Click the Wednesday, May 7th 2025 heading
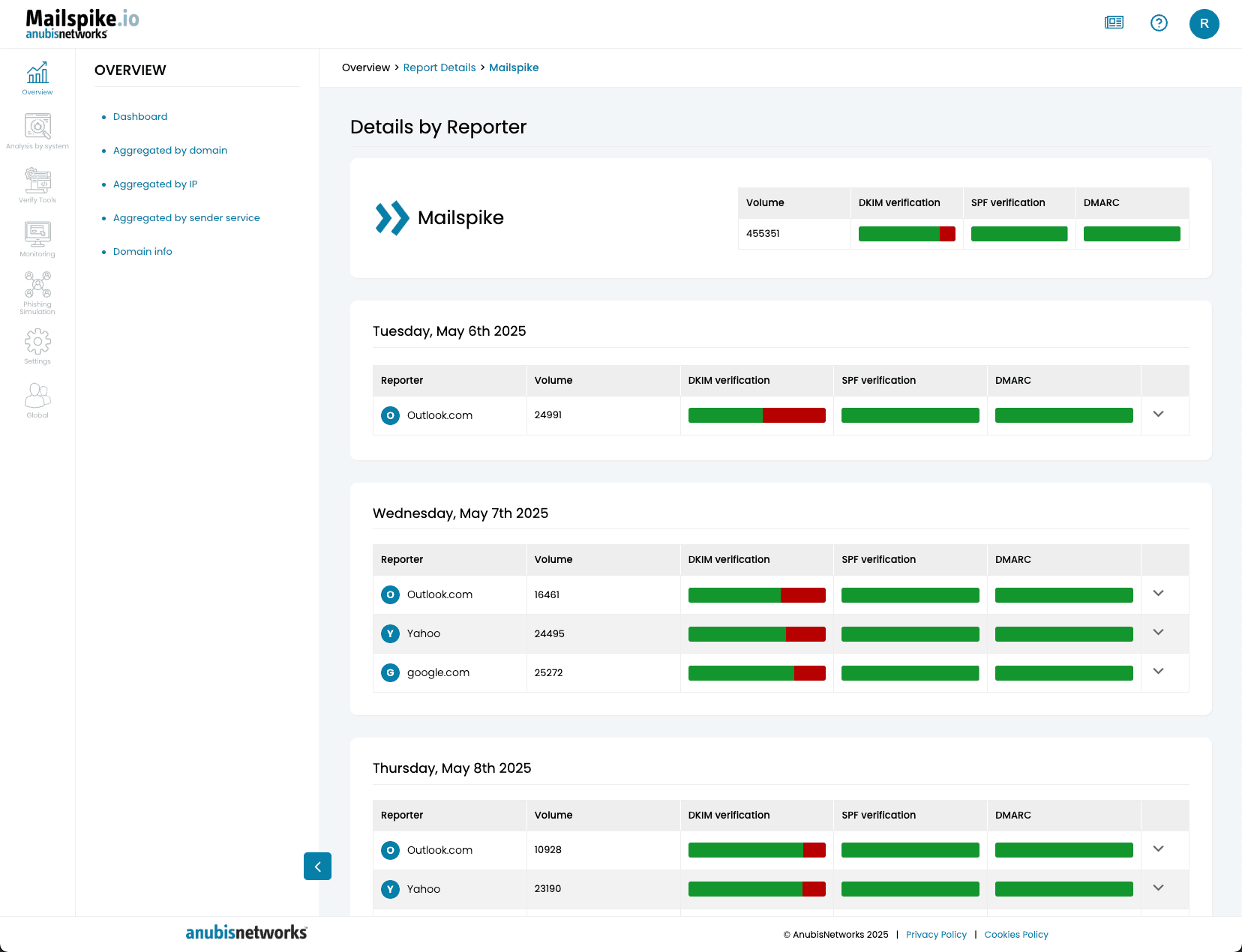This screenshot has width=1242, height=952. click(x=460, y=513)
